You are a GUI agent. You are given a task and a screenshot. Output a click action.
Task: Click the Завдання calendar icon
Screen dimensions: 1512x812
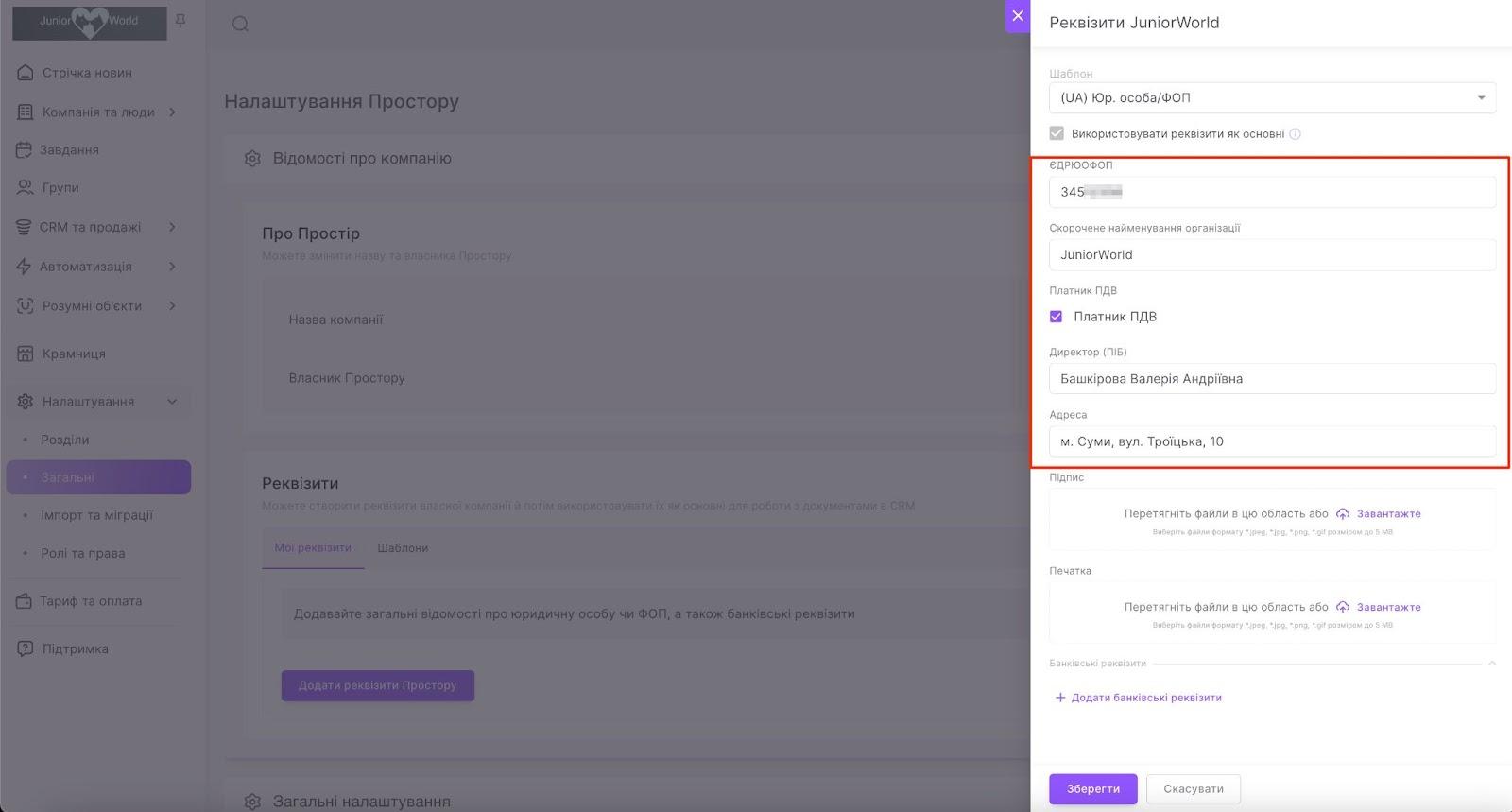pos(25,149)
